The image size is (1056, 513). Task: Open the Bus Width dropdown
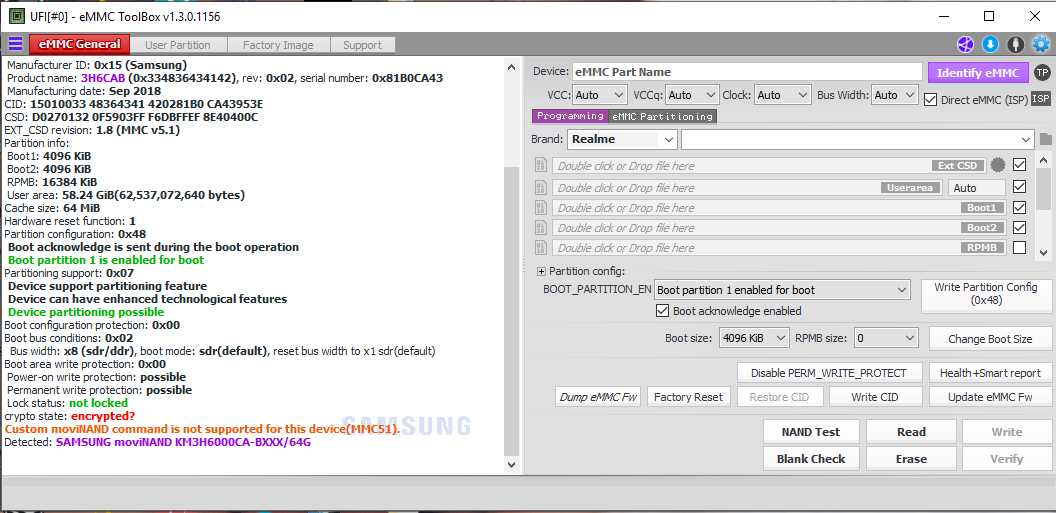895,95
